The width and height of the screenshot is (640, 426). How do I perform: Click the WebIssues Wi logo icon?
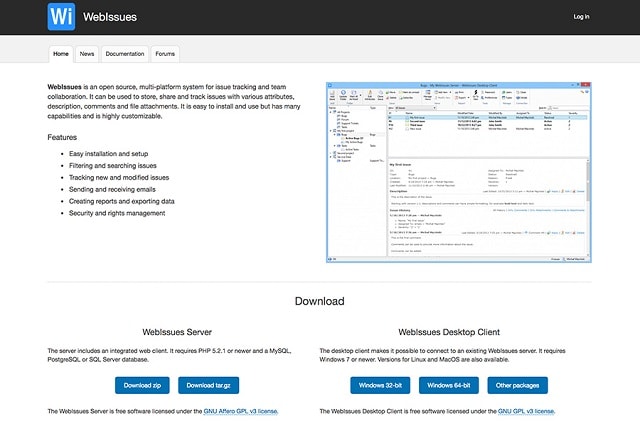tap(61, 17)
